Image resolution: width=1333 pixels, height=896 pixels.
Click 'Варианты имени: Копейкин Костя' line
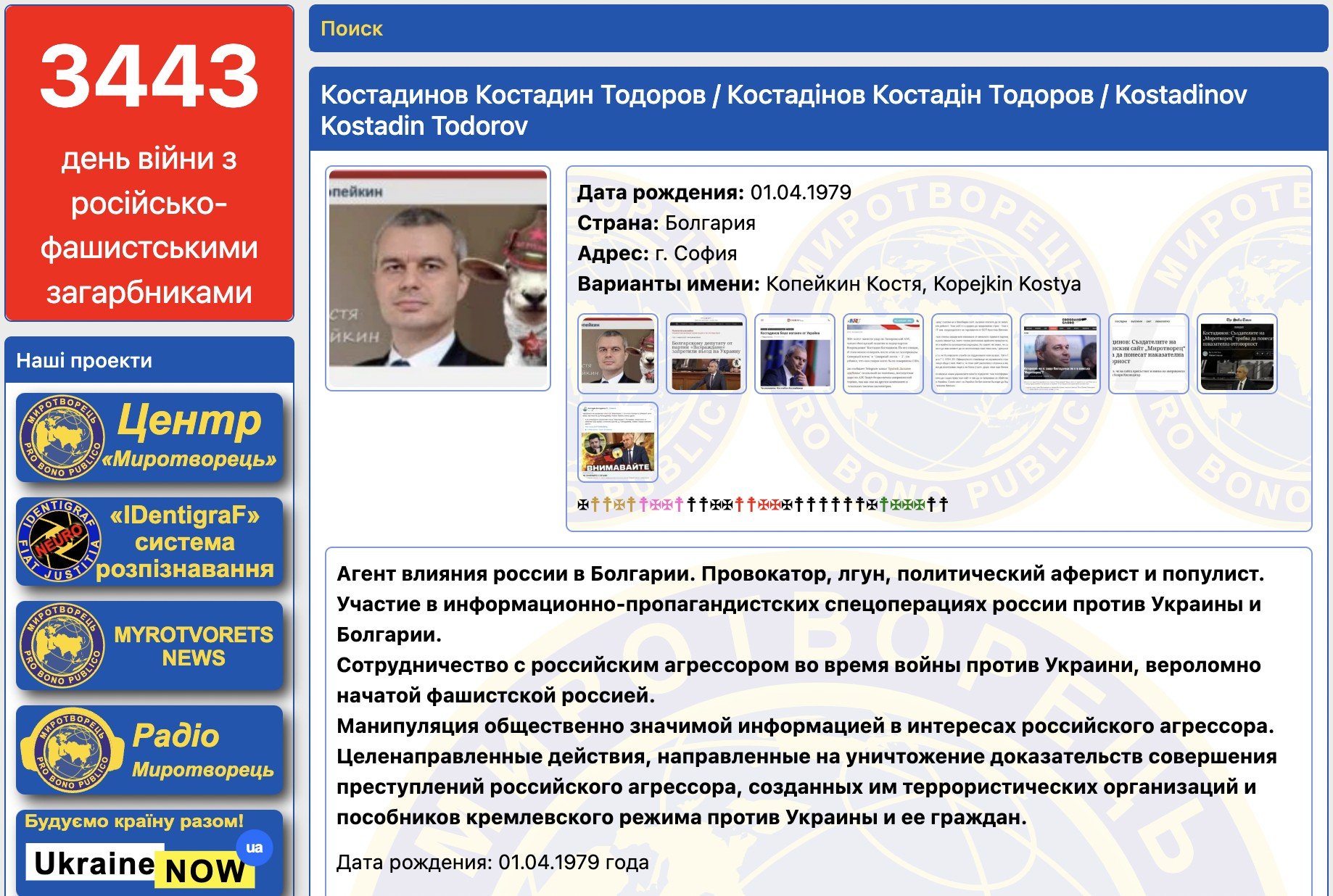click(x=829, y=283)
